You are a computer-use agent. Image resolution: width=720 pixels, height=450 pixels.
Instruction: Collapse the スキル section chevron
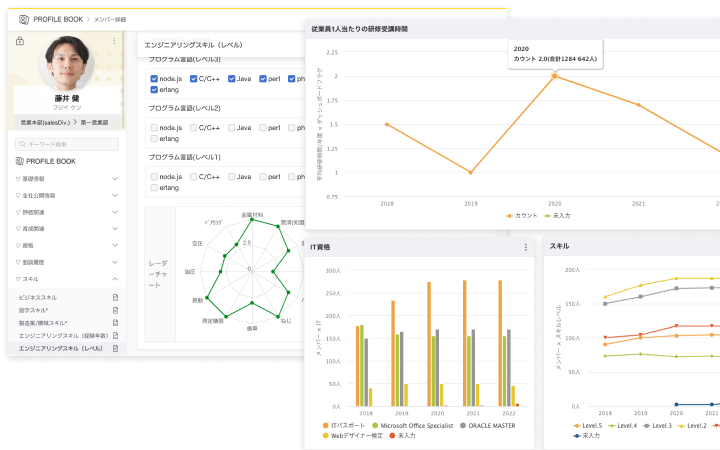(x=115, y=279)
